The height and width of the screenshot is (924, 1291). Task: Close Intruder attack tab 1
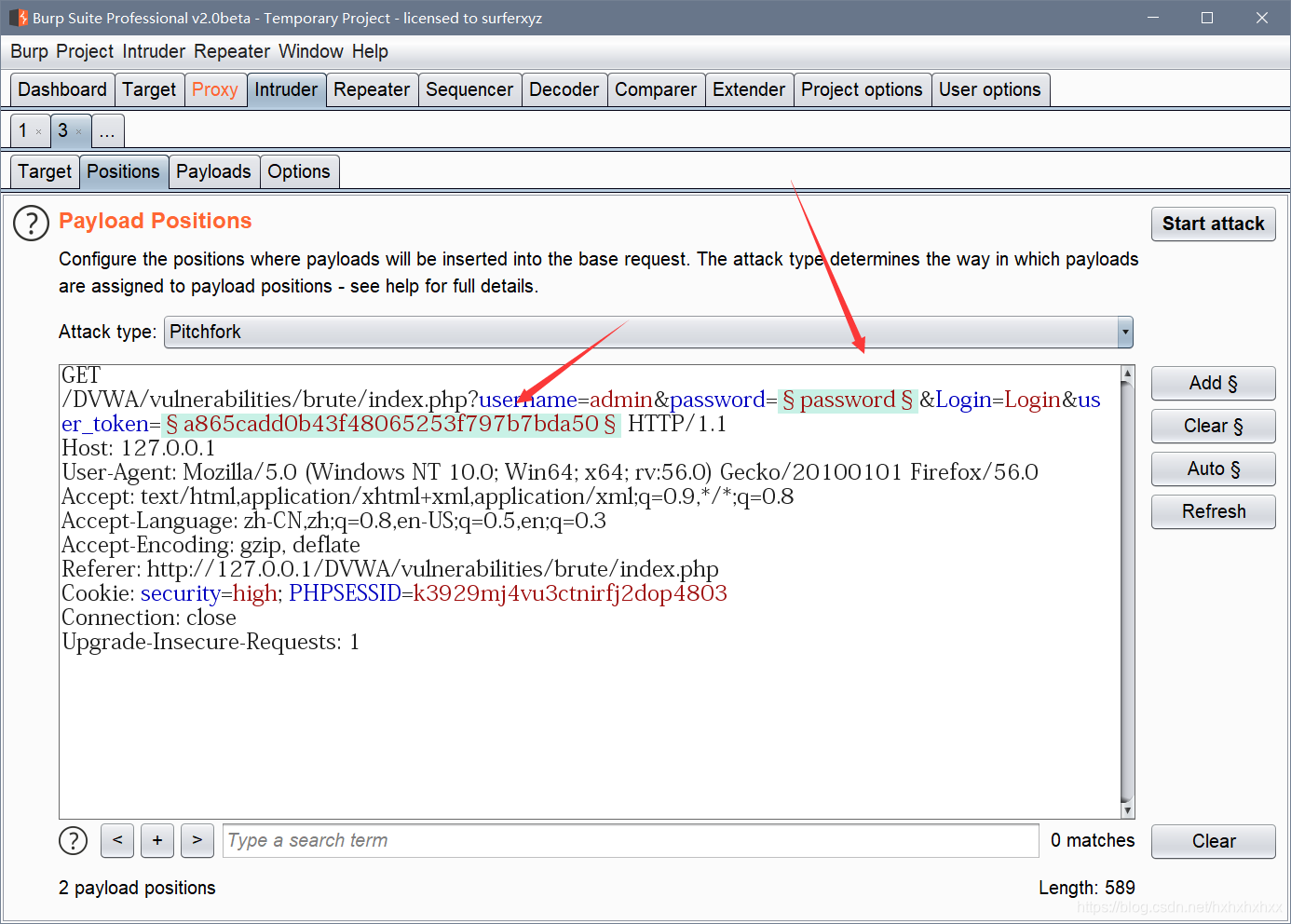pyautogui.click(x=38, y=132)
